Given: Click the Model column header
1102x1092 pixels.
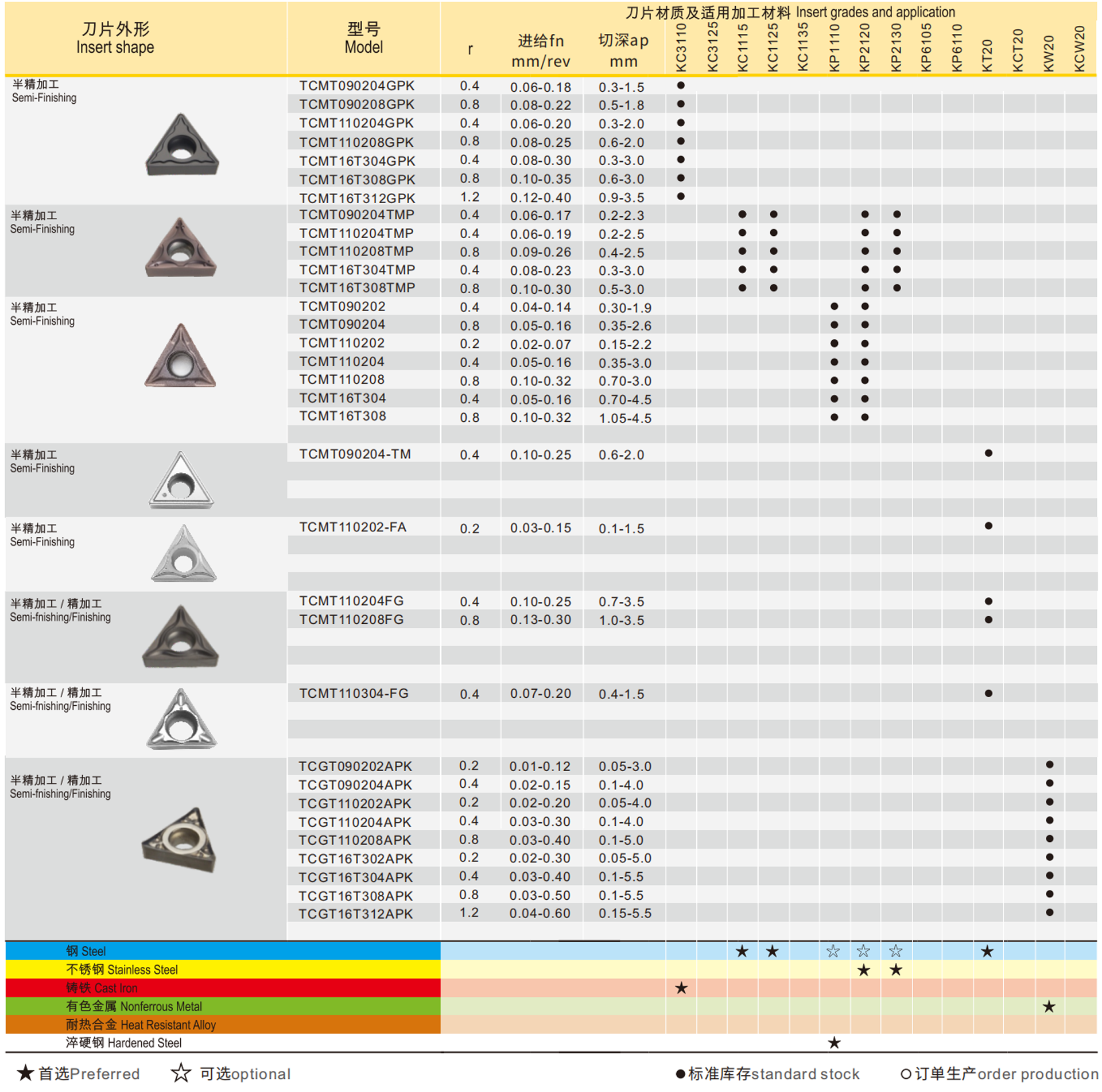Looking at the screenshot, I should click(363, 38).
